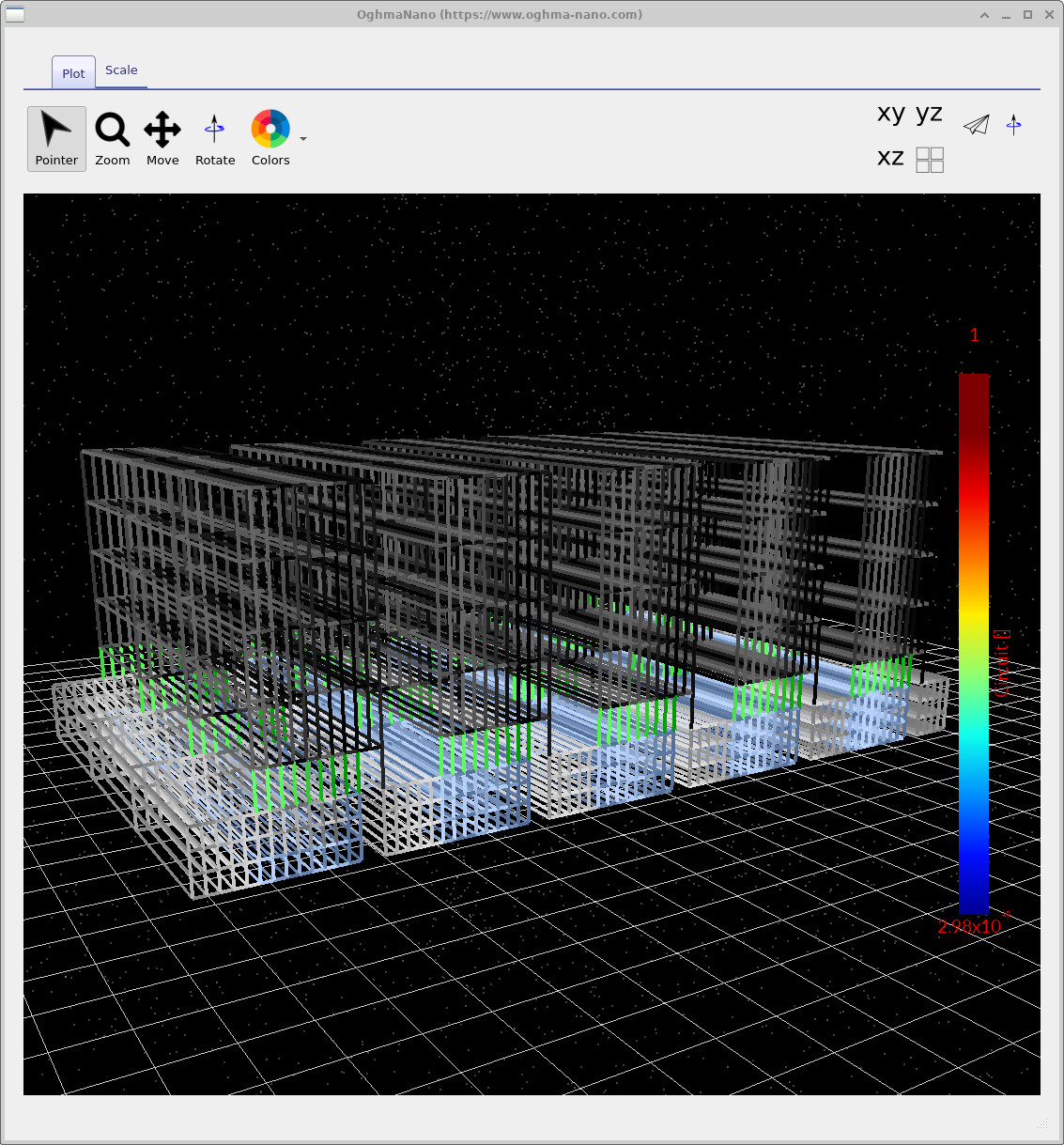Click the blue rotation-axis icon near yz
Image resolution: width=1064 pixels, height=1145 pixels.
tap(1014, 124)
